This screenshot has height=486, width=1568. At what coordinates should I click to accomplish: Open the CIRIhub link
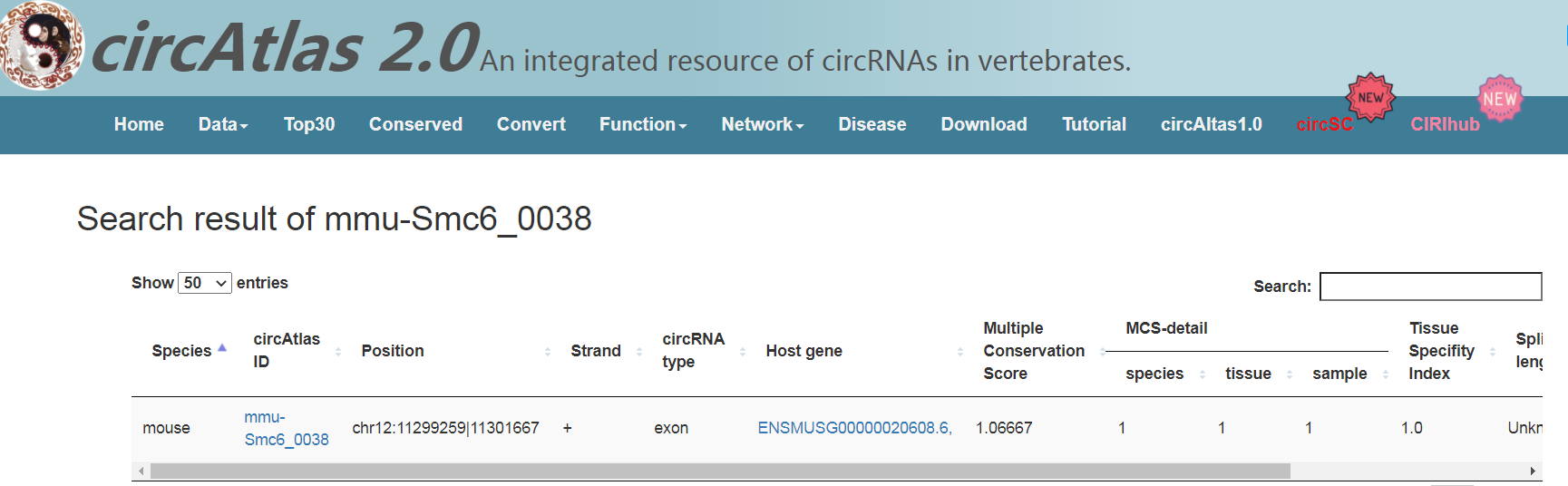click(1445, 124)
